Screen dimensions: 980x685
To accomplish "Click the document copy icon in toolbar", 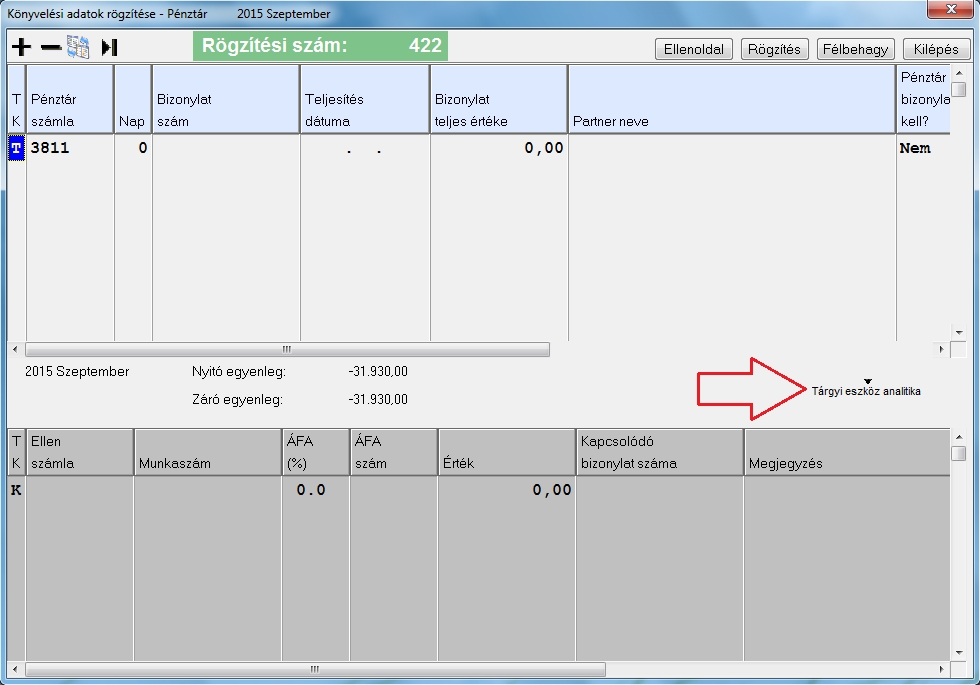I will point(79,47).
